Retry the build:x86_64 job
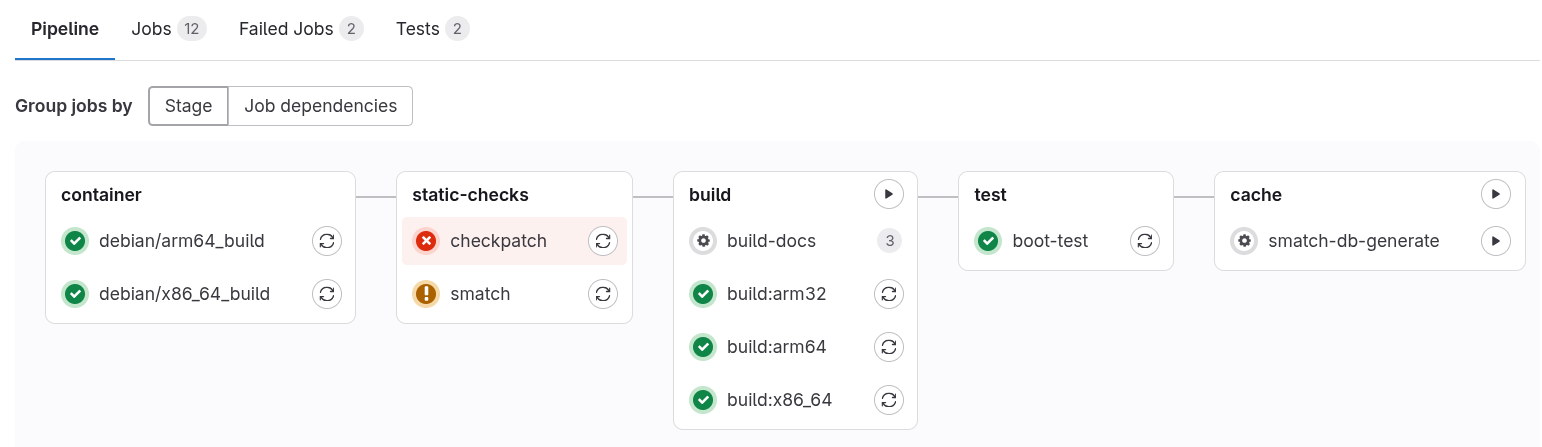This screenshot has width=1542, height=447. (889, 400)
